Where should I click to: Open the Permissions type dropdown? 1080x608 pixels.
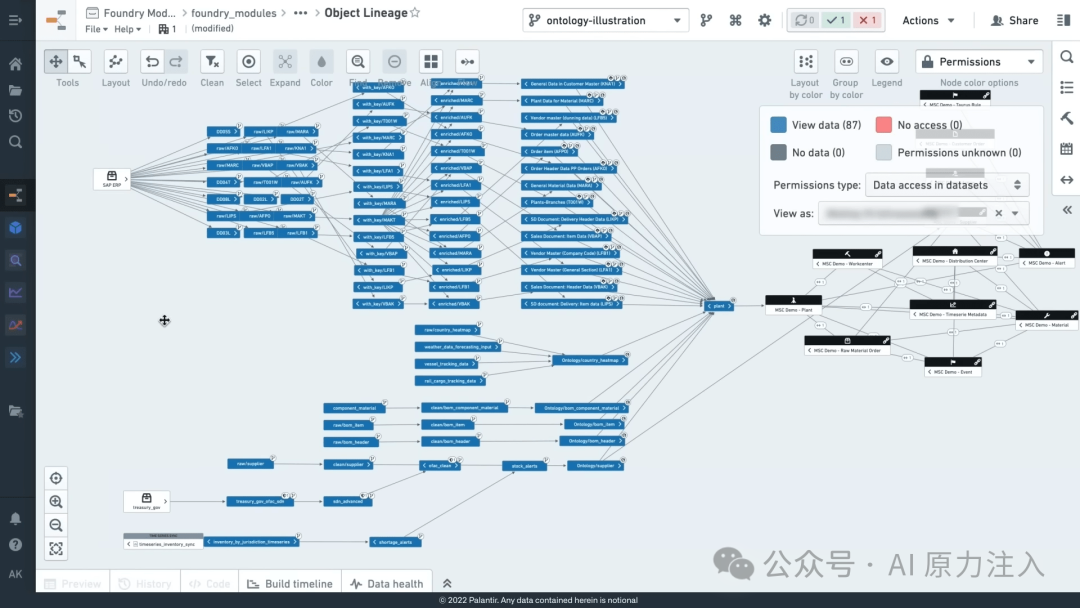click(x=947, y=185)
